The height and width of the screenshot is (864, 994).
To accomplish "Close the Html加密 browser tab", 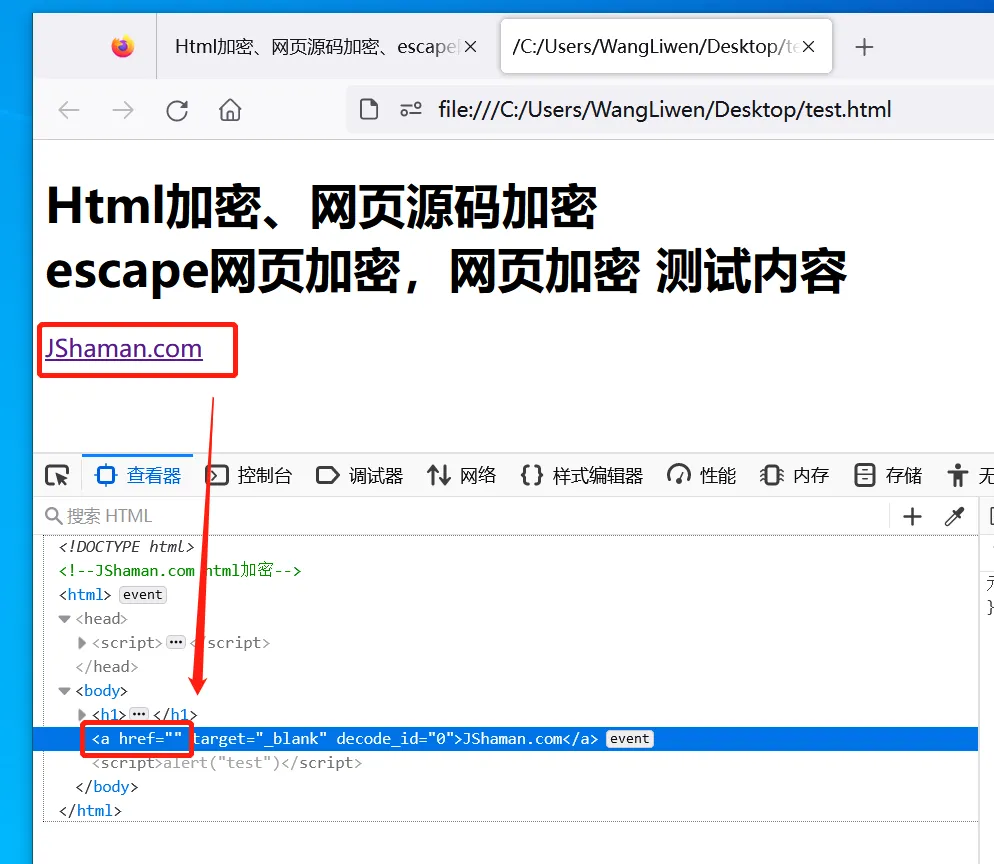I will (470, 47).
